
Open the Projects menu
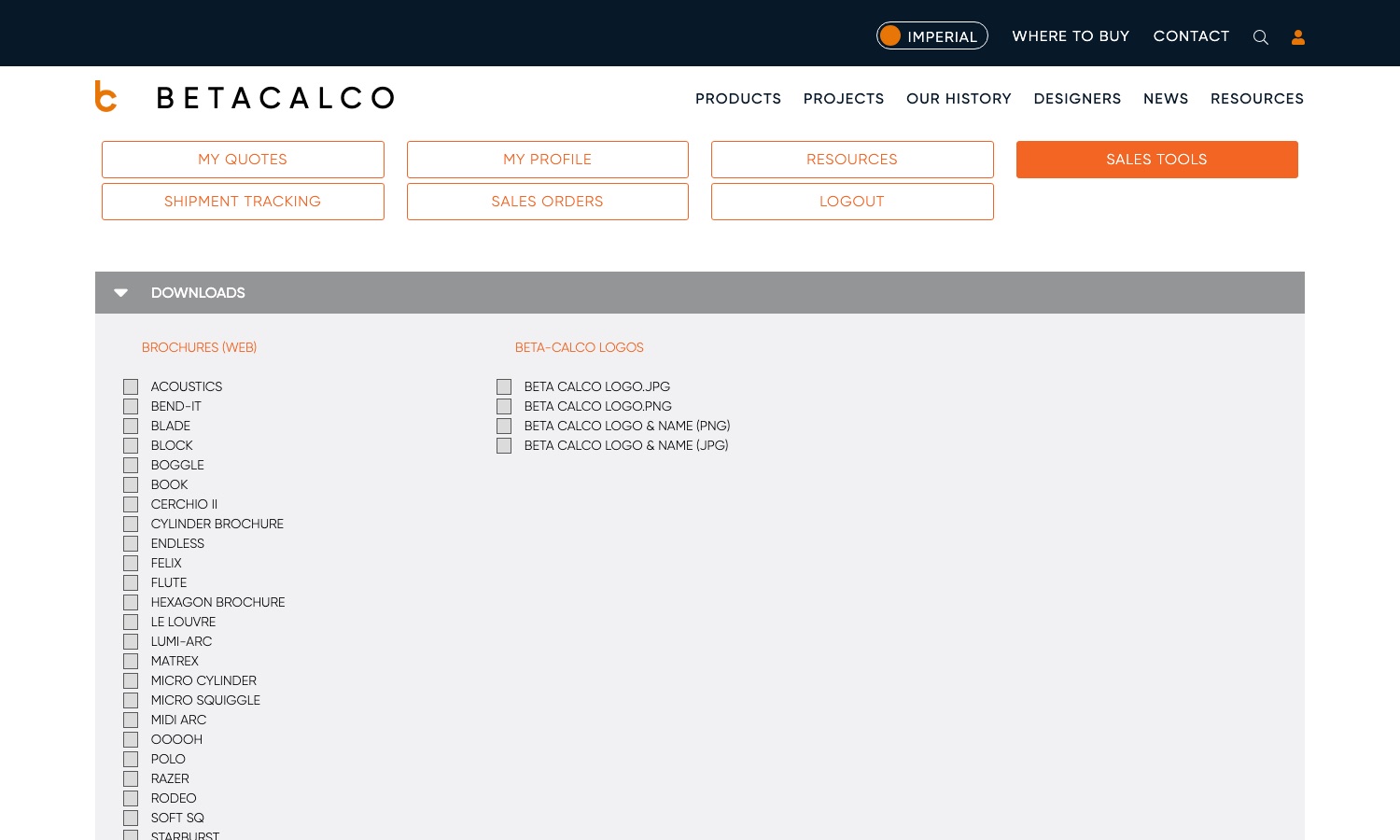tap(844, 98)
